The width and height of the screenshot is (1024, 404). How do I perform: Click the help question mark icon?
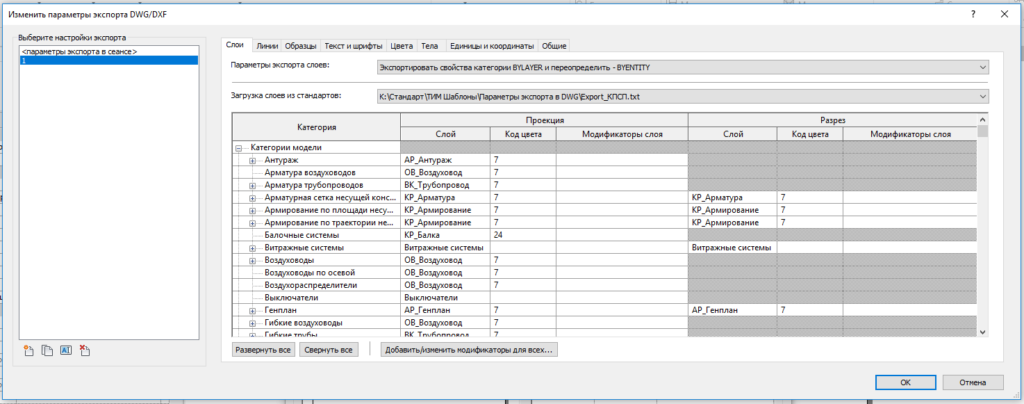[973, 14]
